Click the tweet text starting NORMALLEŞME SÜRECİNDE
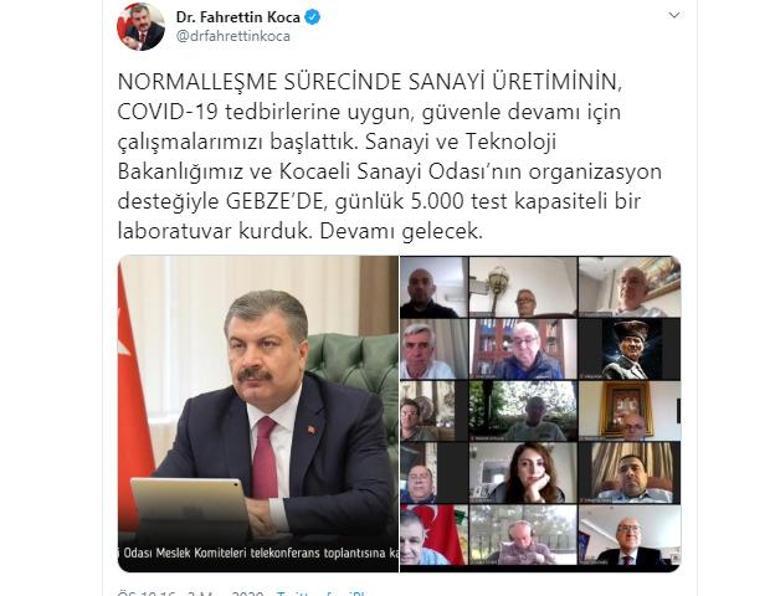 (389, 157)
